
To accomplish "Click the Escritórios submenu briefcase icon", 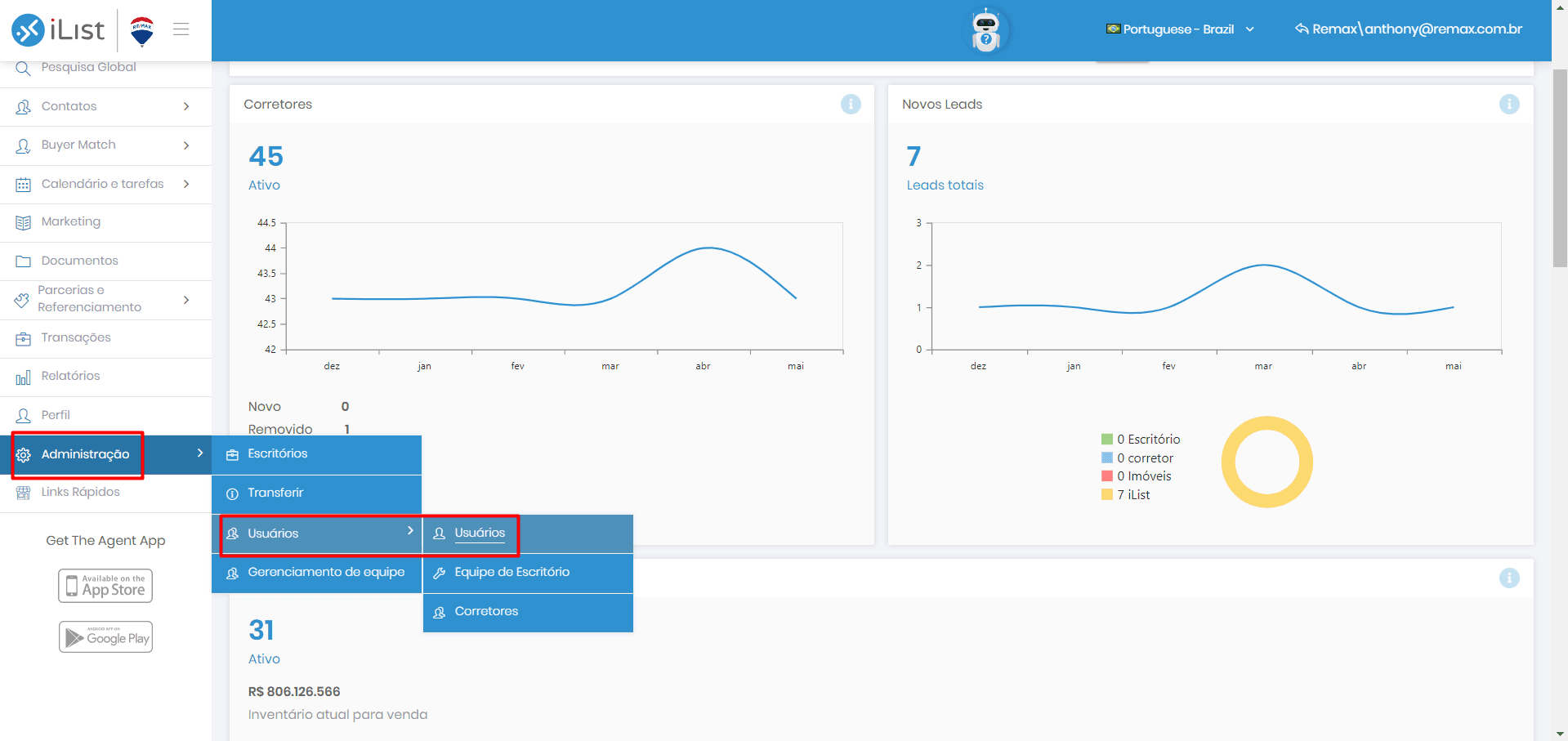I will [x=232, y=455].
